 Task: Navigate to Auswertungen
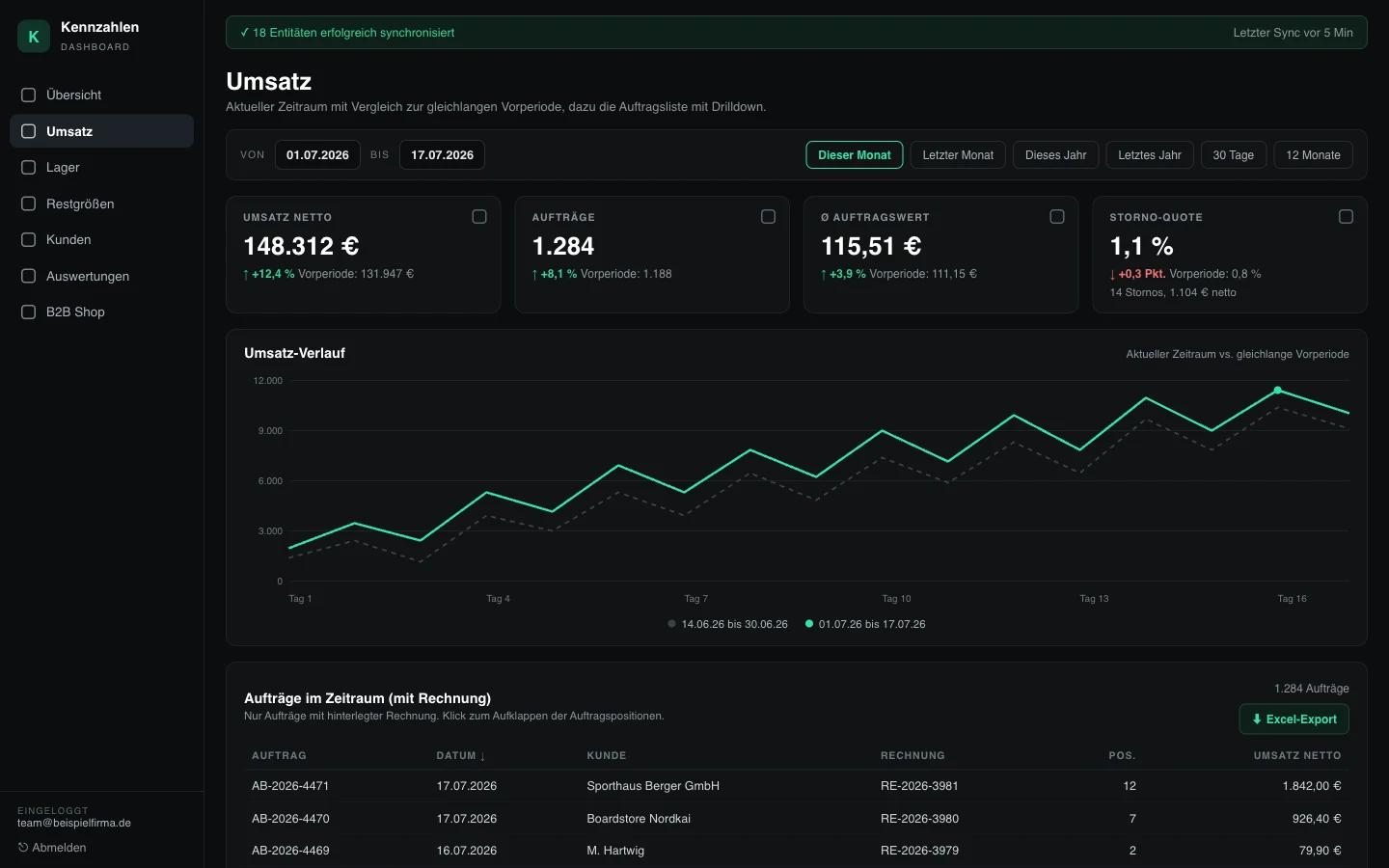coord(101,276)
